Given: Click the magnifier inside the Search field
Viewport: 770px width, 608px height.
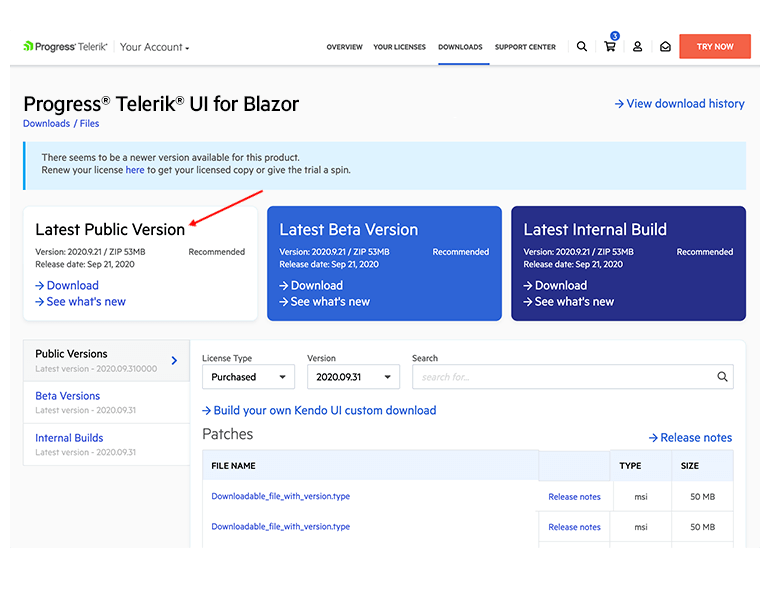Looking at the screenshot, I should (x=722, y=377).
